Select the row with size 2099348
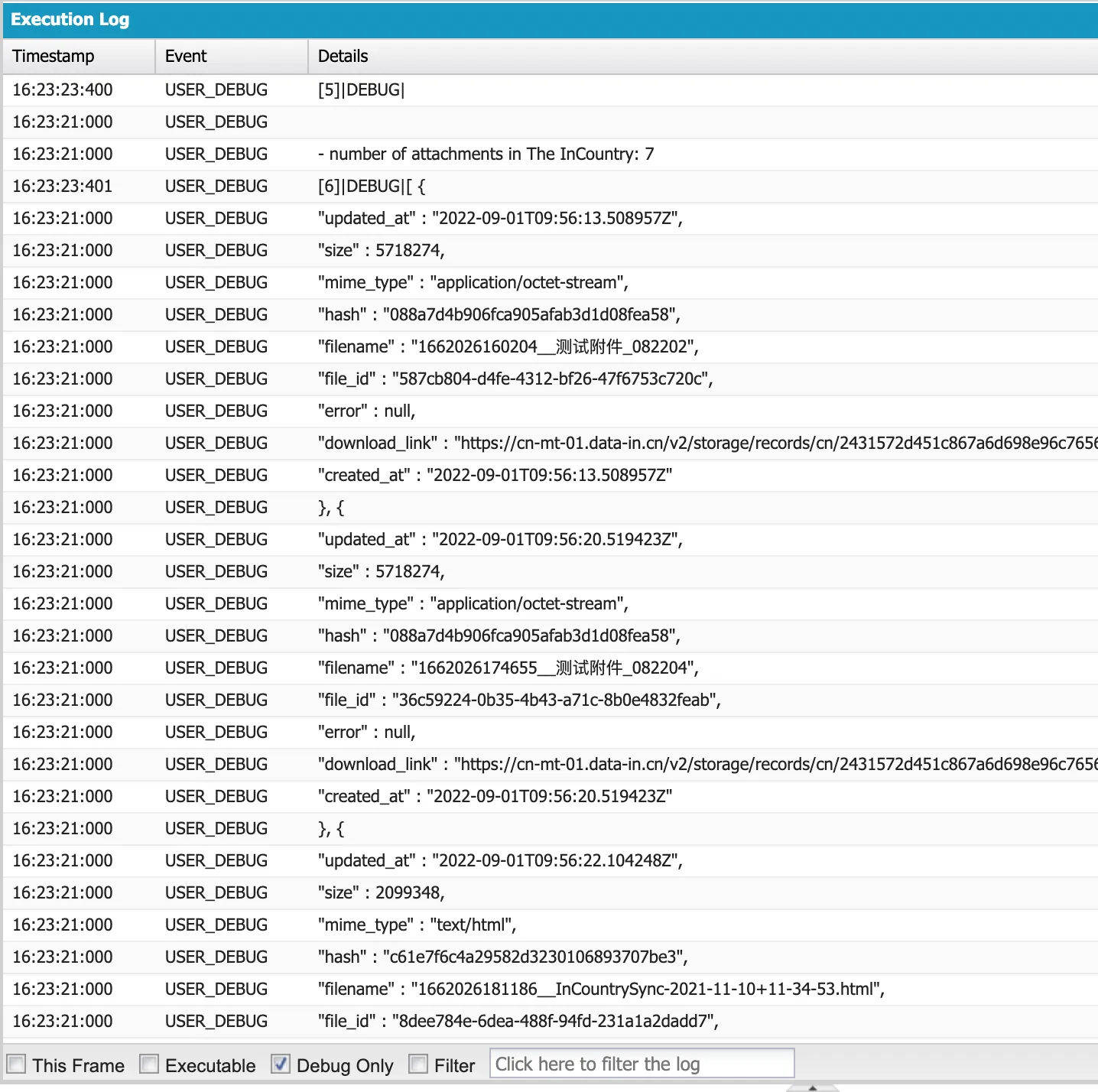The height and width of the screenshot is (1092, 1098). tap(381, 892)
